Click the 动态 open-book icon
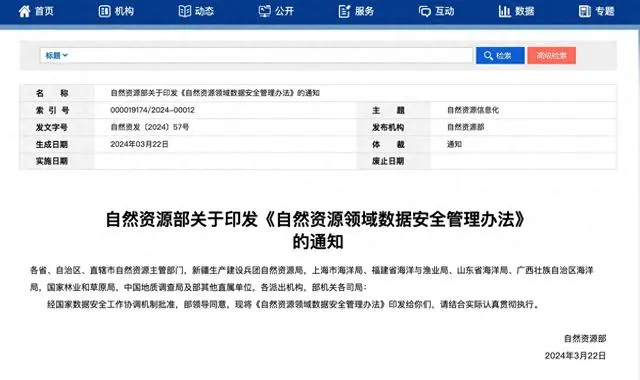640x380 pixels. 184,11
